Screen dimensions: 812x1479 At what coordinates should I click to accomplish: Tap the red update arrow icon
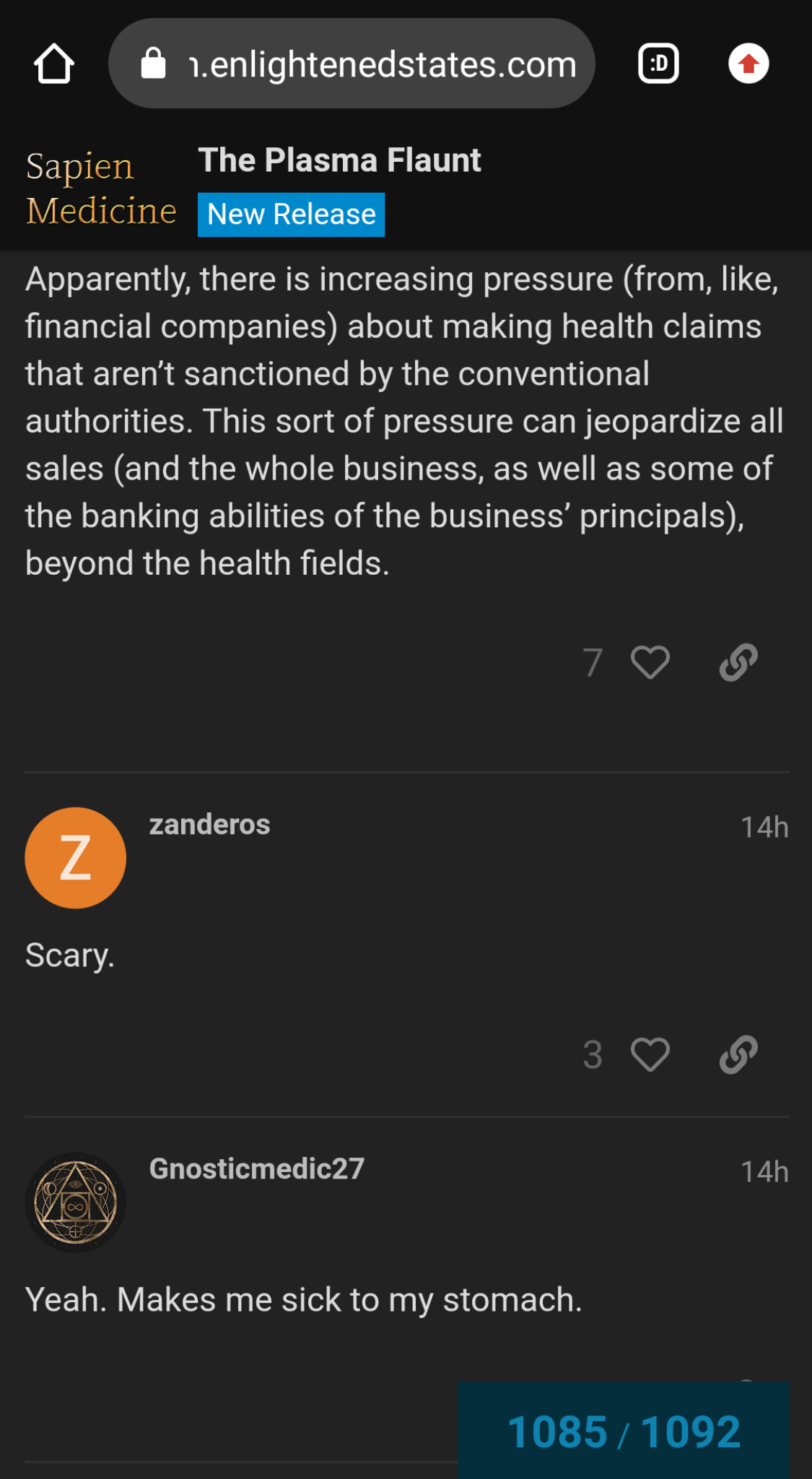pyautogui.click(x=748, y=64)
